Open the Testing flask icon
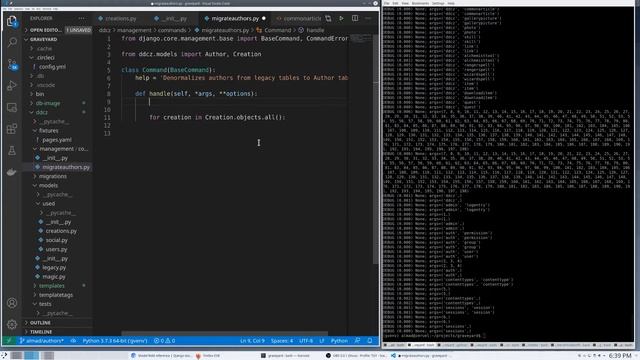This screenshot has height=360, width=640. [12, 151]
